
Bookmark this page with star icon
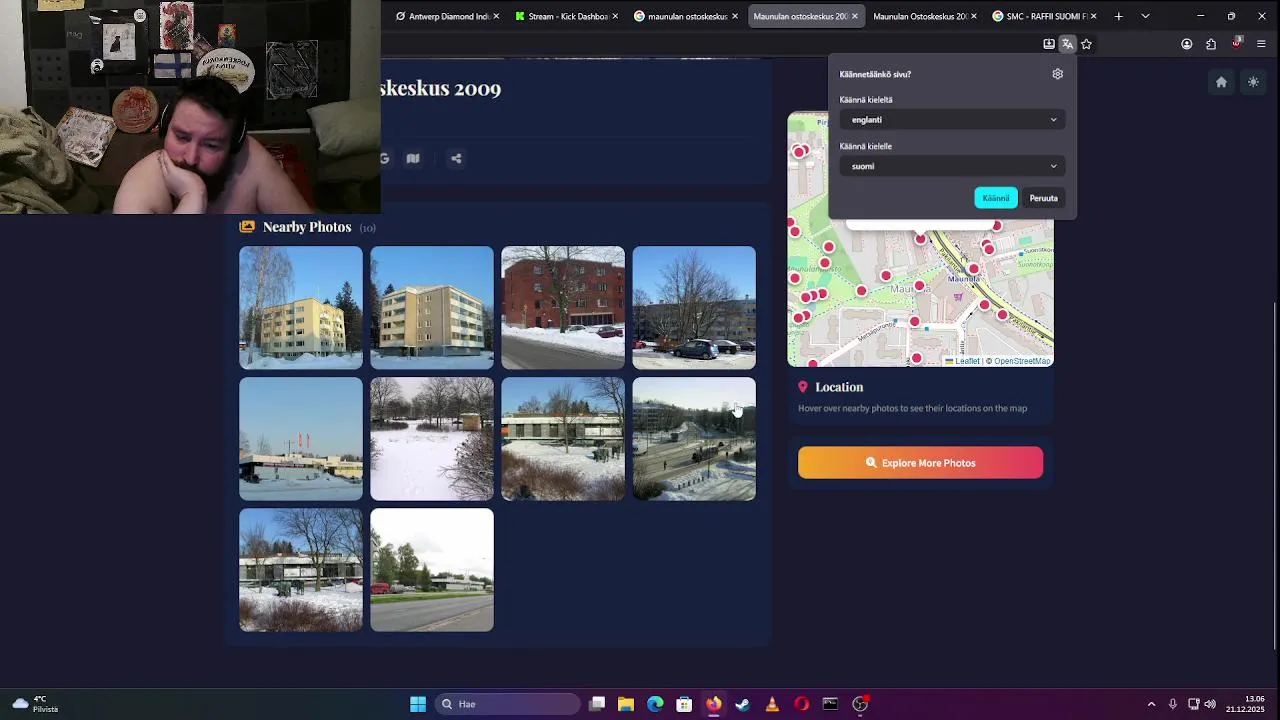click(x=1086, y=44)
